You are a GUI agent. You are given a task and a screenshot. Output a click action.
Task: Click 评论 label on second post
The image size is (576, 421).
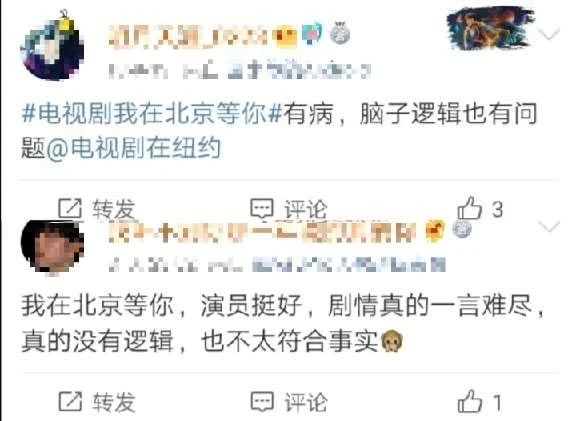coord(306,402)
